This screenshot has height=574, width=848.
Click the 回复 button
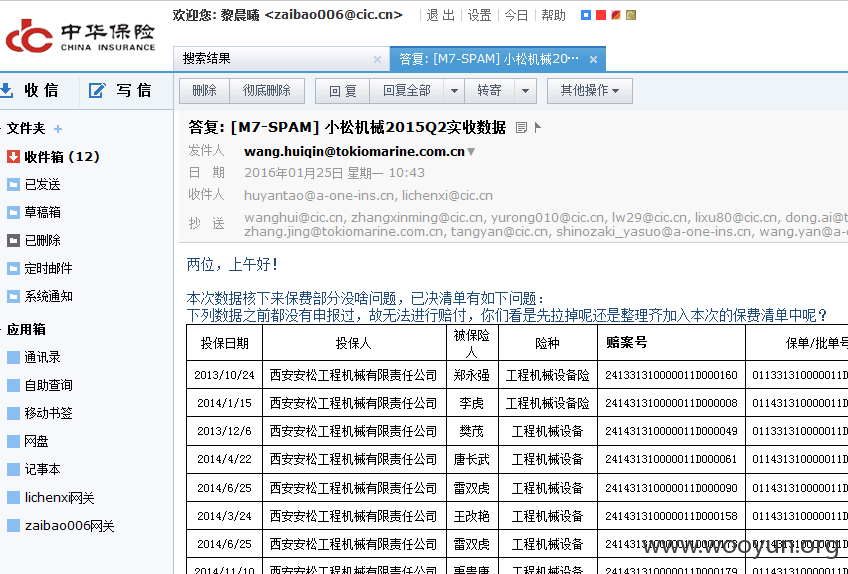click(x=343, y=91)
